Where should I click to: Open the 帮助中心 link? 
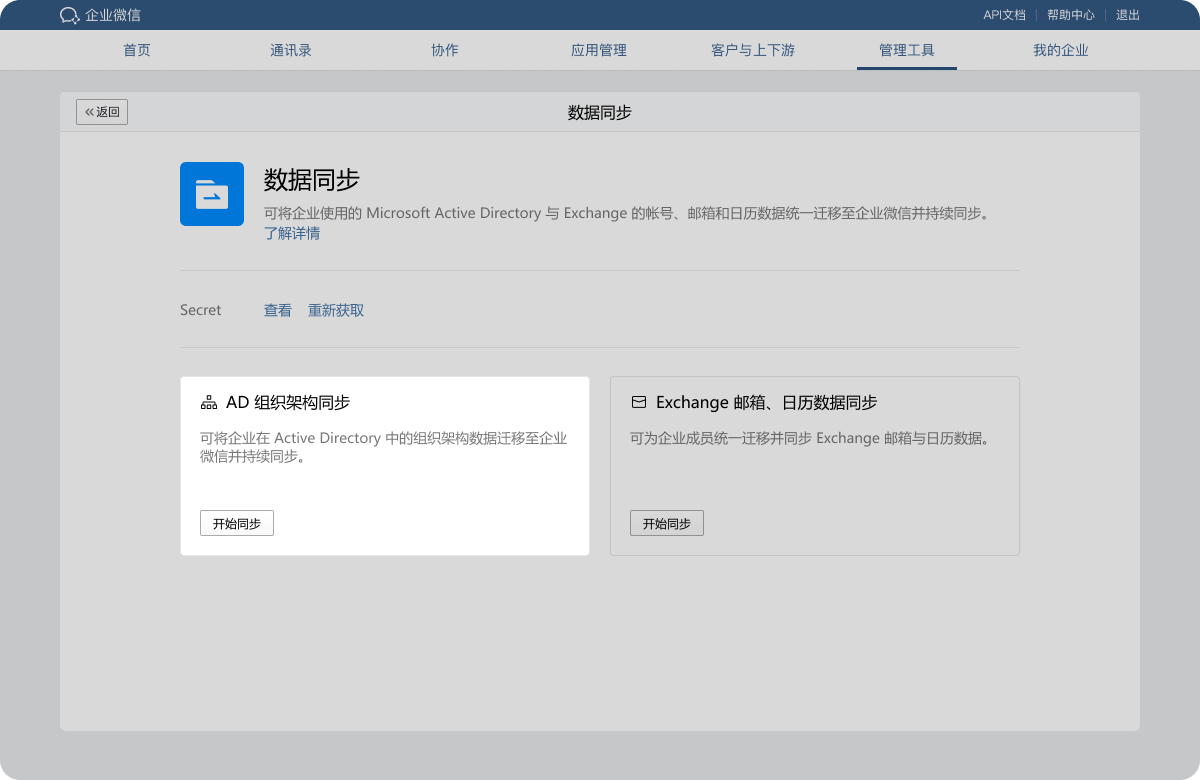(x=1071, y=15)
